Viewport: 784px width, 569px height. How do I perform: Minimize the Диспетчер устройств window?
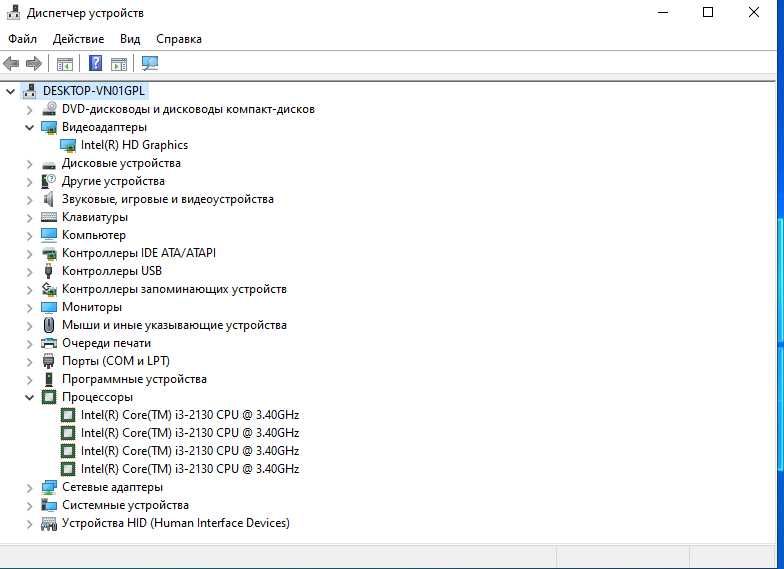click(x=663, y=12)
